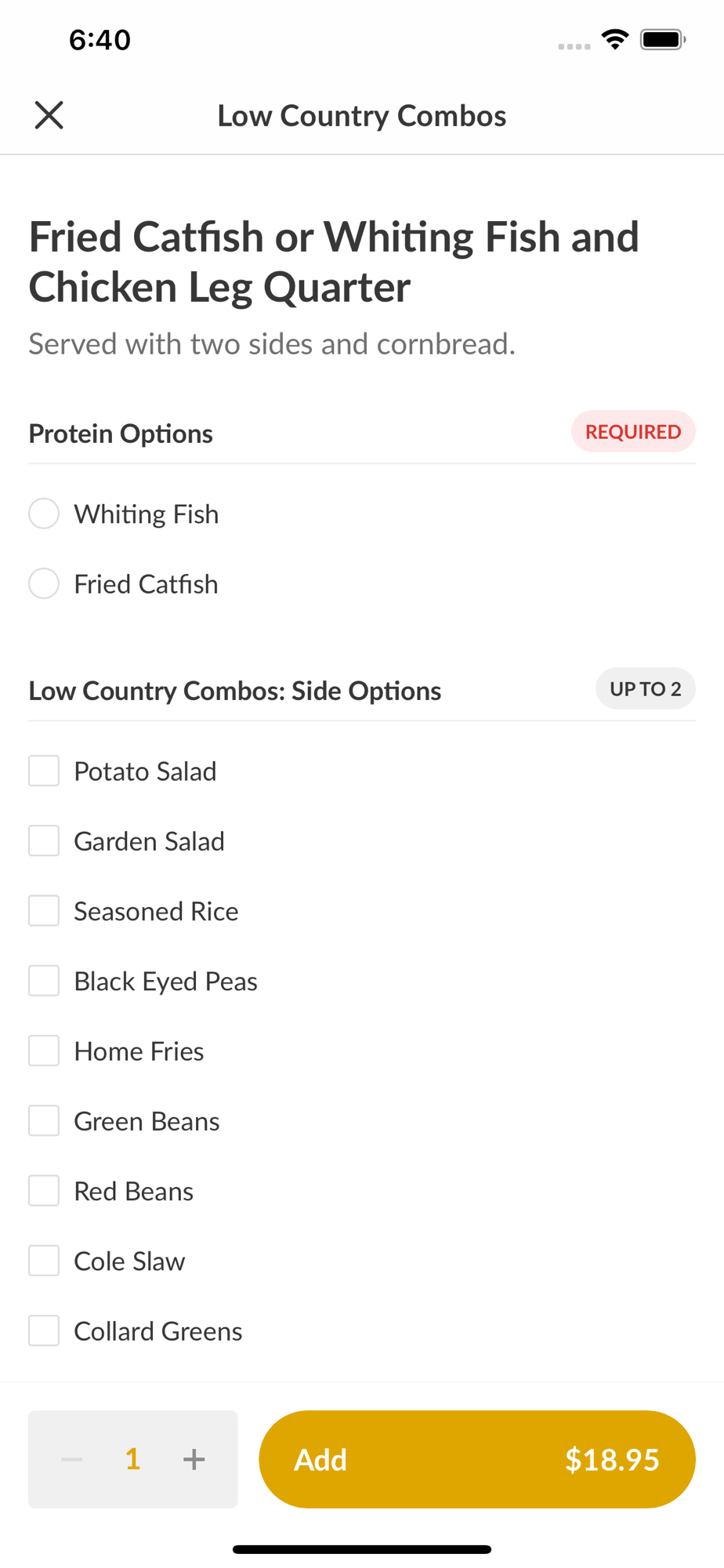Tap the UP TO 2 badge

(645, 689)
